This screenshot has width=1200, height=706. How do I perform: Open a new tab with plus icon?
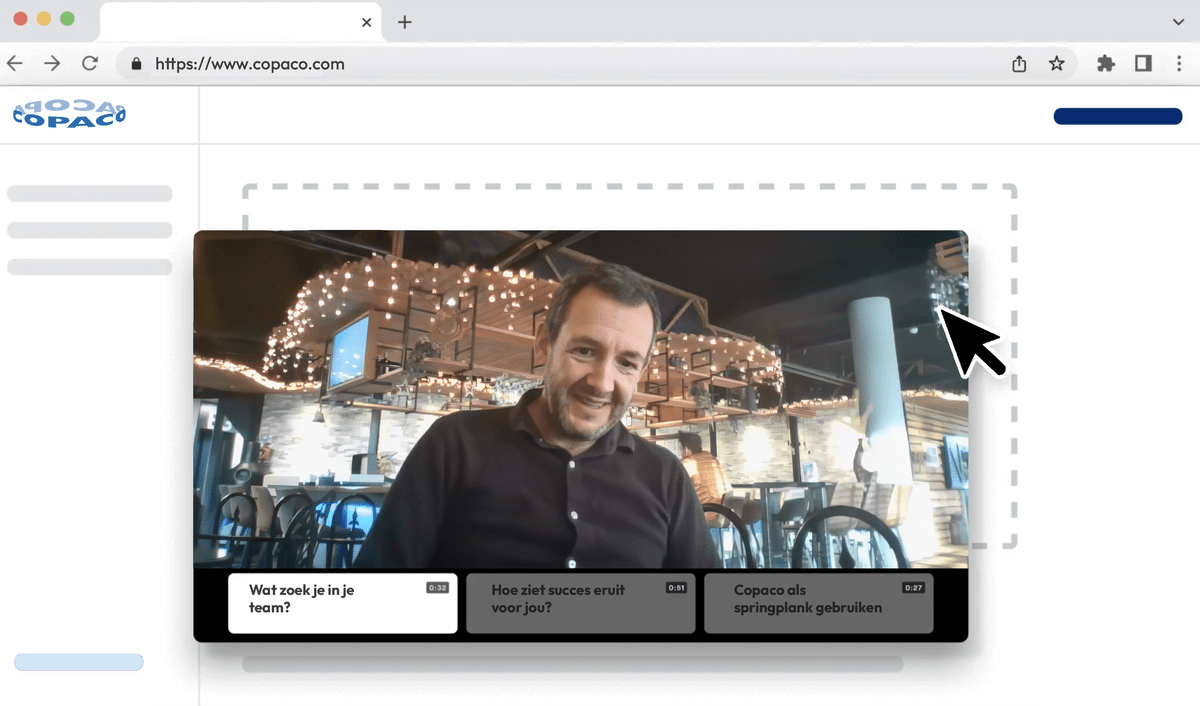click(404, 22)
